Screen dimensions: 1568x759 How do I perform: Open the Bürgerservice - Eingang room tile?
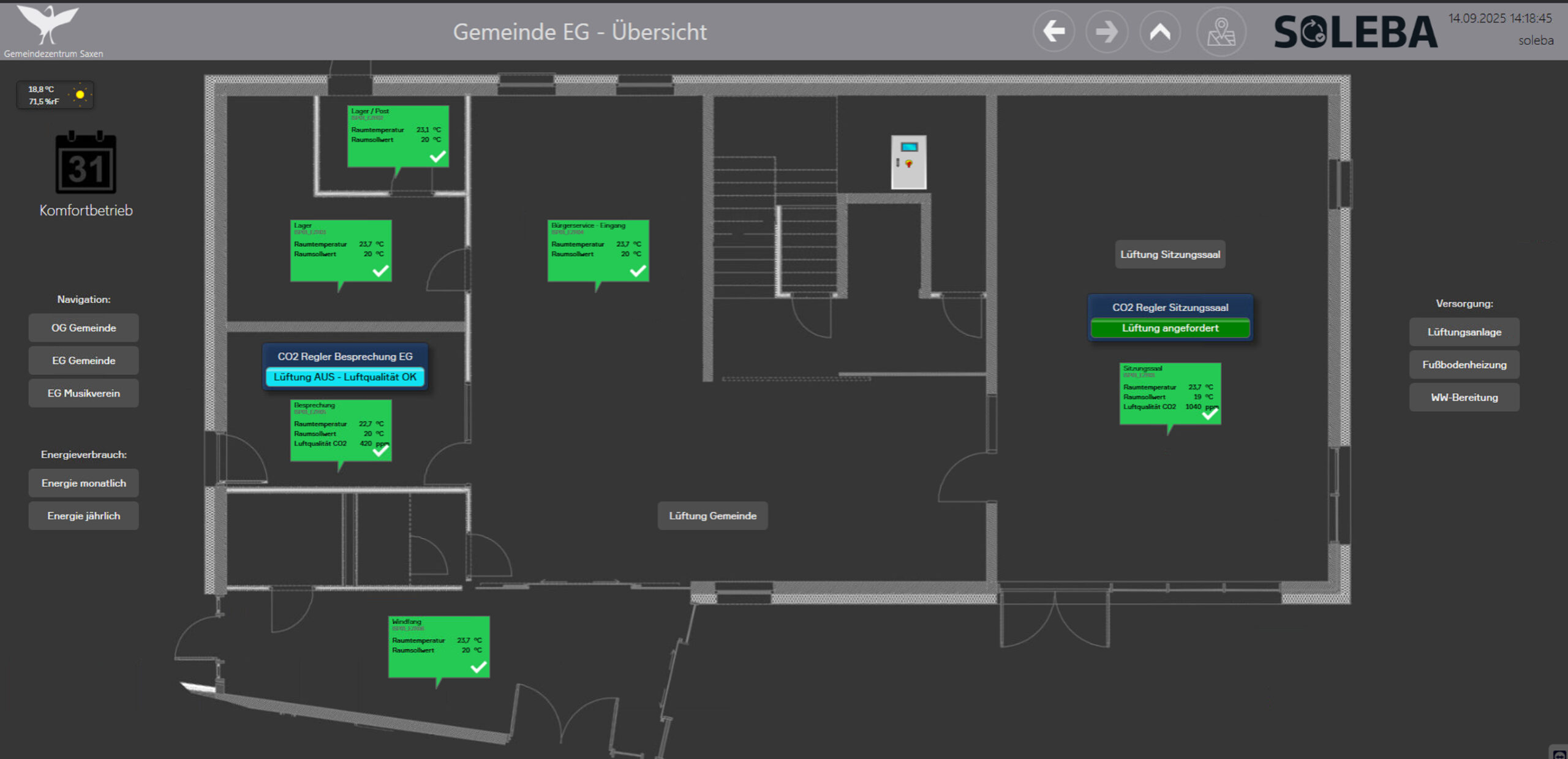597,250
